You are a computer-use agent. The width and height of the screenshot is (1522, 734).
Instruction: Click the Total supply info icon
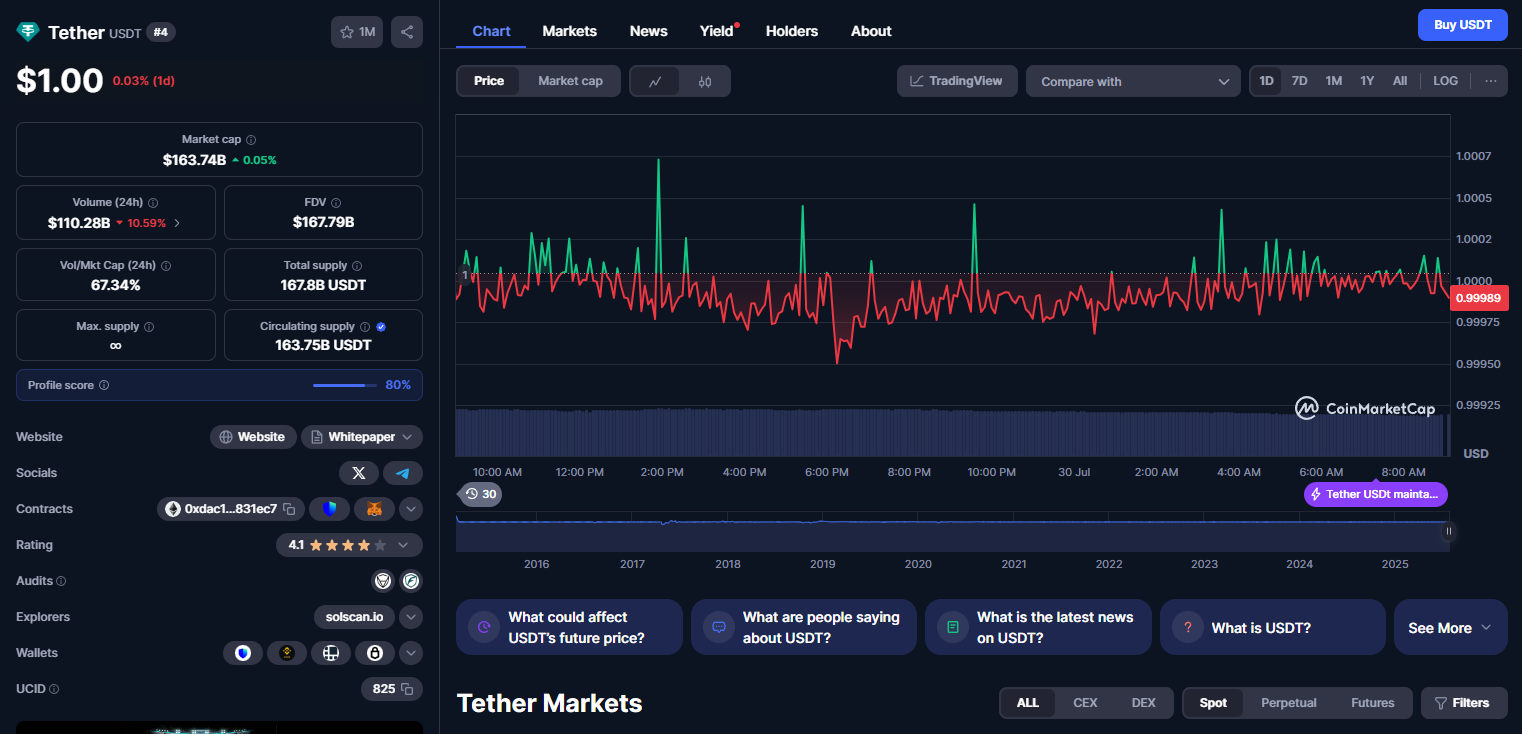click(x=357, y=266)
